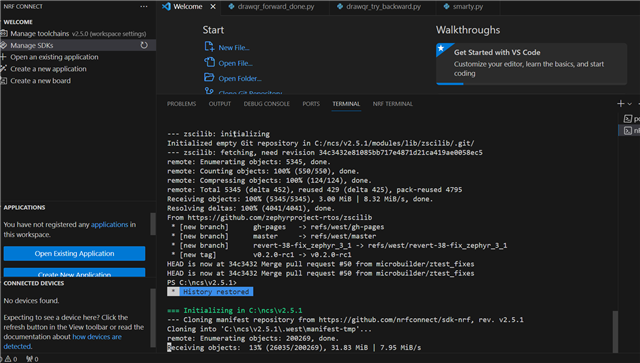Open Get Started with VS Code walkthrough
Image resolution: width=640 pixels, height=363 pixels.
pos(531,64)
